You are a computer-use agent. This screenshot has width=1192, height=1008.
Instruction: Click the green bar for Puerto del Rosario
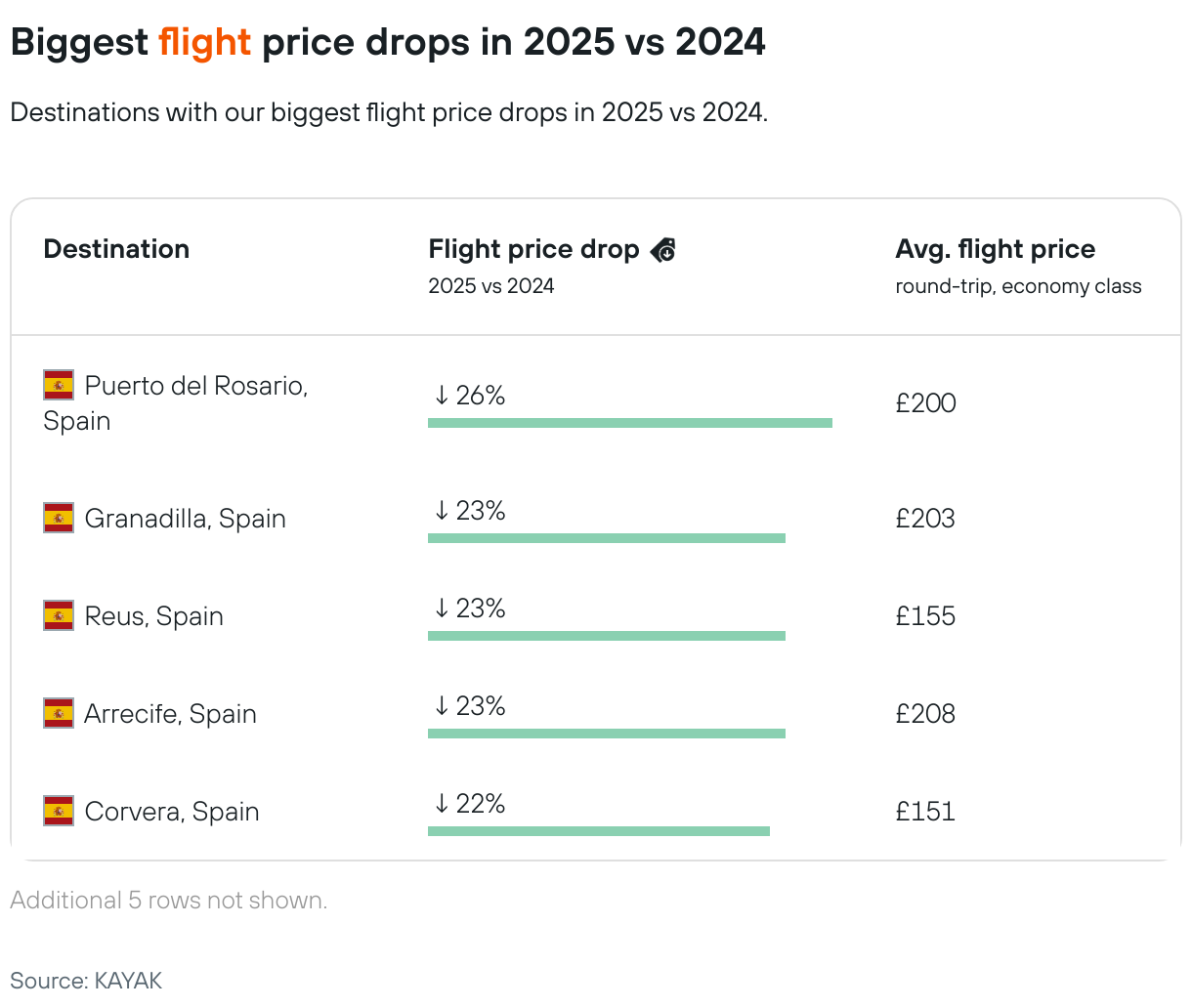(x=630, y=423)
